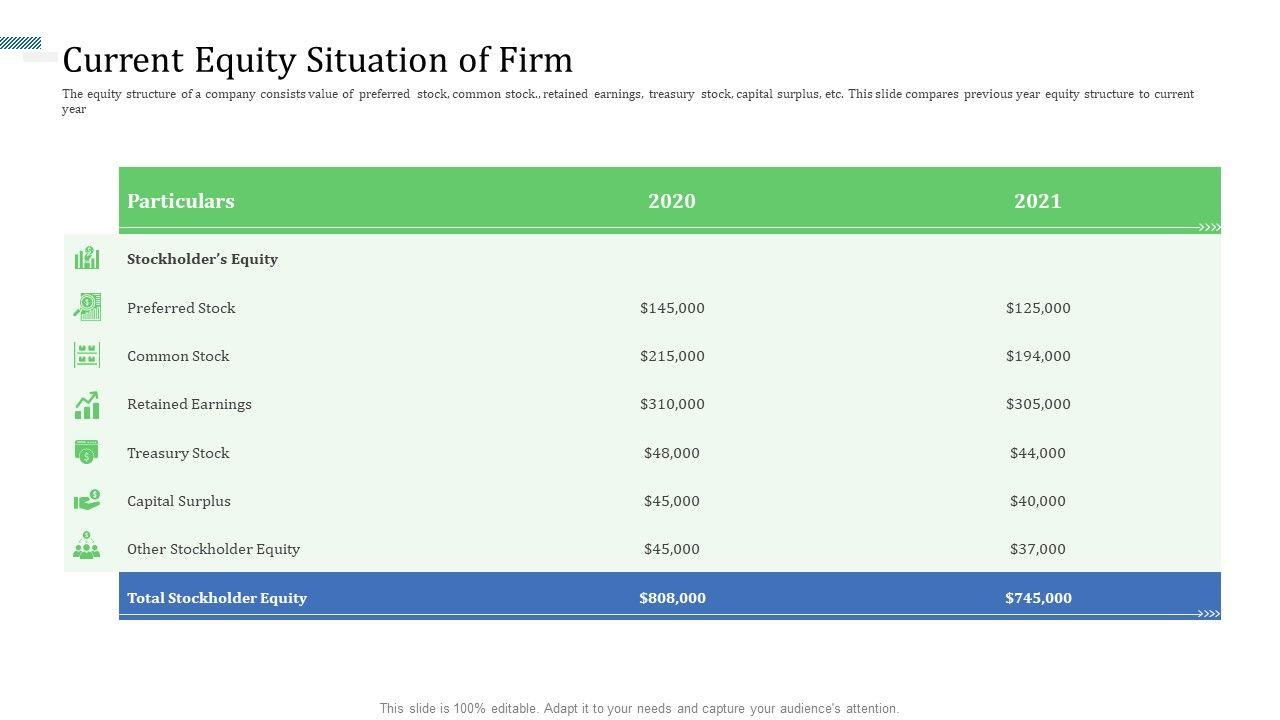Click the Particulars column header
This screenshot has height=720, width=1280.
click(181, 201)
